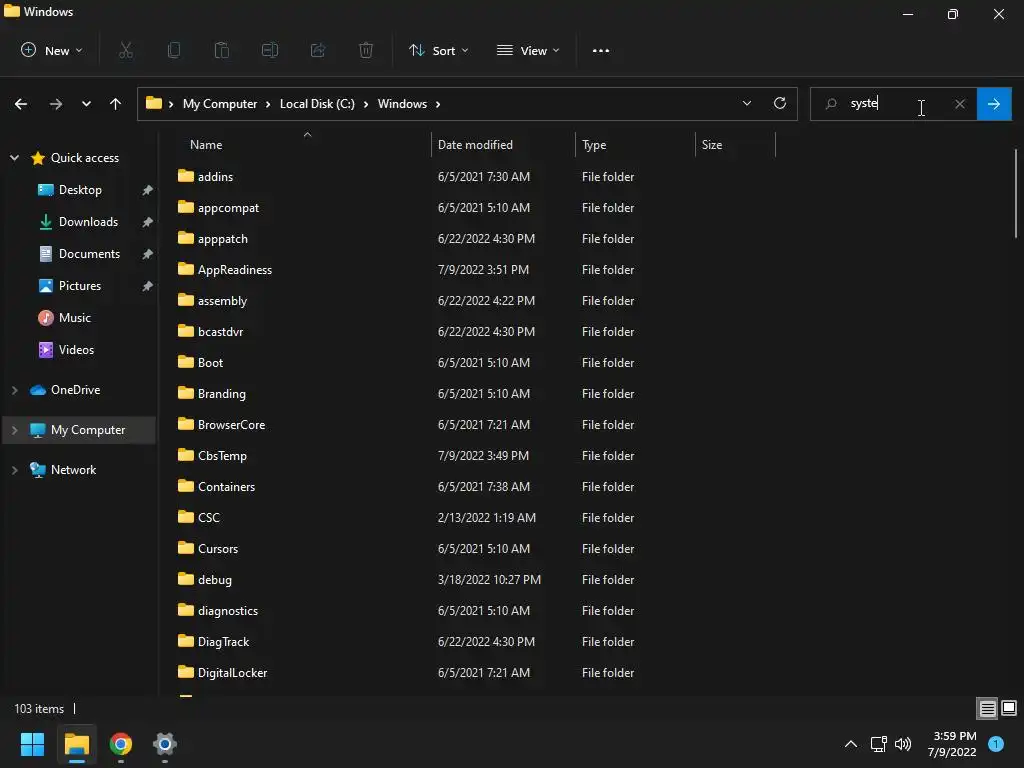
Task: Click the Copy icon in toolbar
Action: pyautogui.click(x=174, y=50)
